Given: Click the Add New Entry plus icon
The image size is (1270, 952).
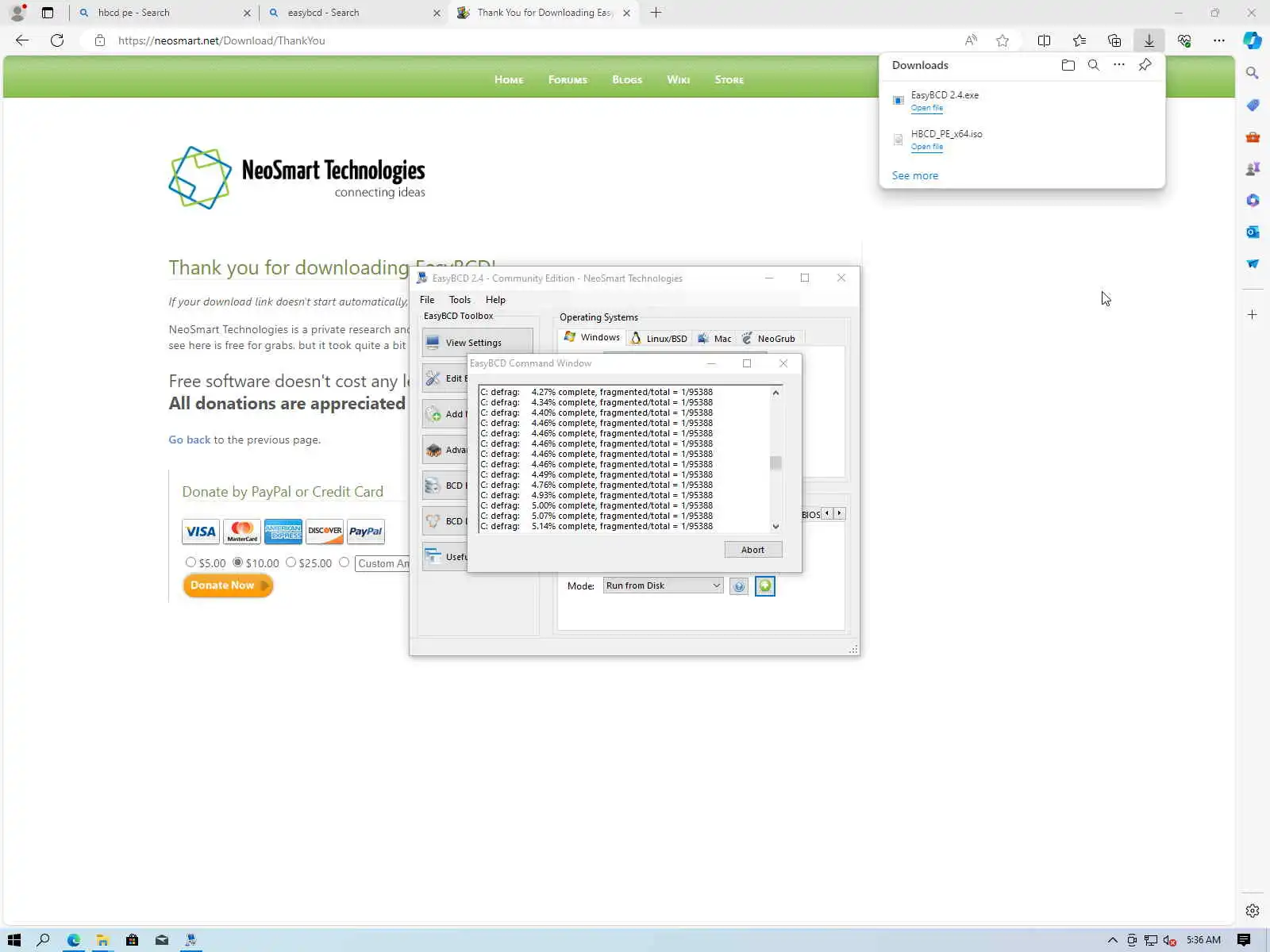Looking at the screenshot, I should [x=433, y=414].
